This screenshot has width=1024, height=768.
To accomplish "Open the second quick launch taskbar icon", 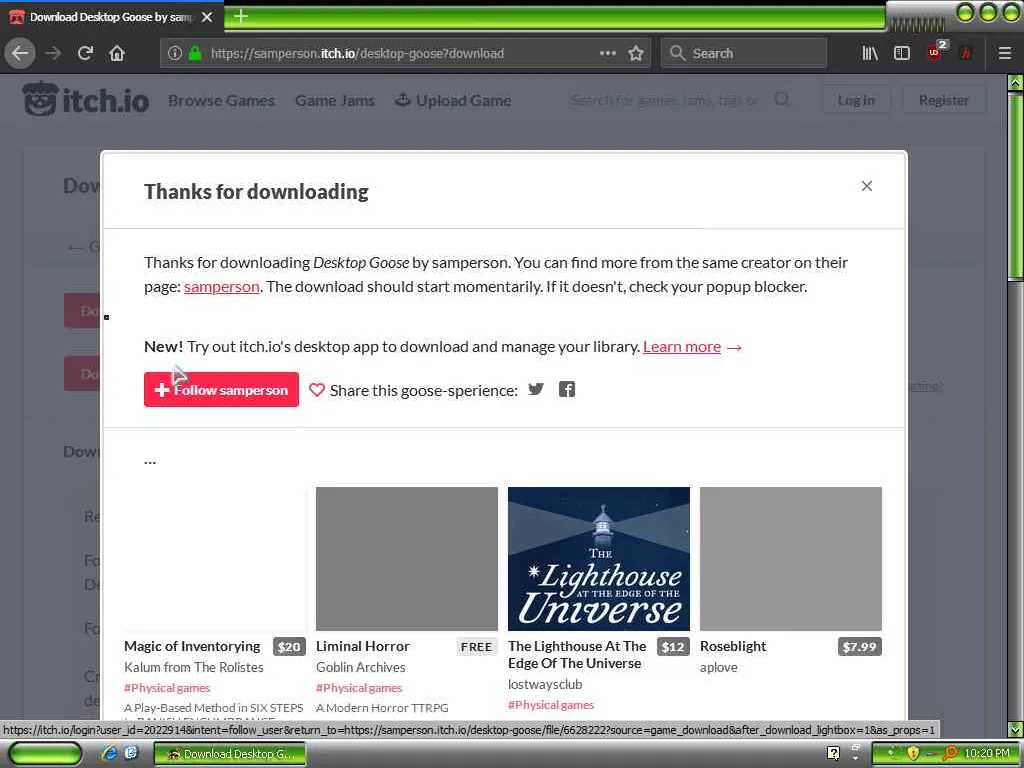I will (x=131, y=753).
